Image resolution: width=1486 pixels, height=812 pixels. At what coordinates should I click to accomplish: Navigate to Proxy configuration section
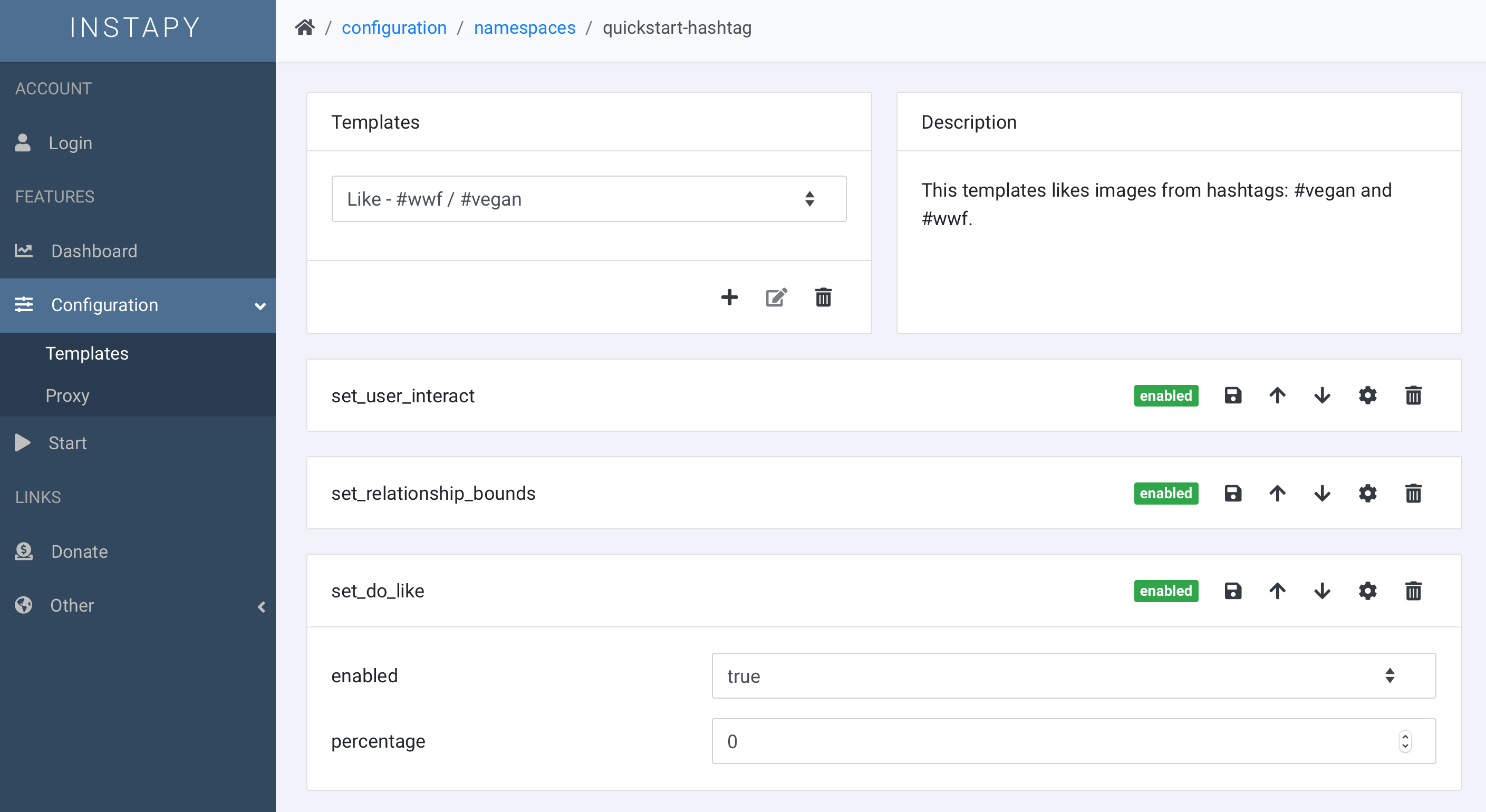point(67,395)
